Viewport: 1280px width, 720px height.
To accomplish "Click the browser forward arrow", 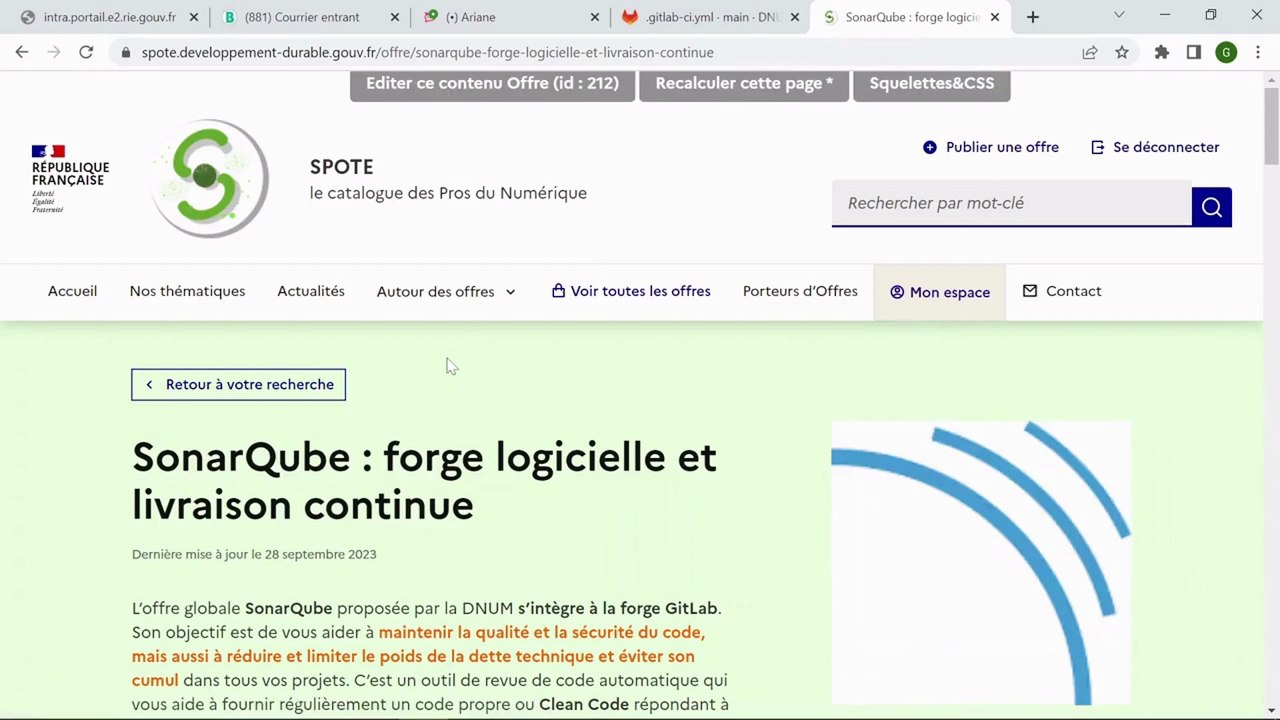I will [x=54, y=52].
